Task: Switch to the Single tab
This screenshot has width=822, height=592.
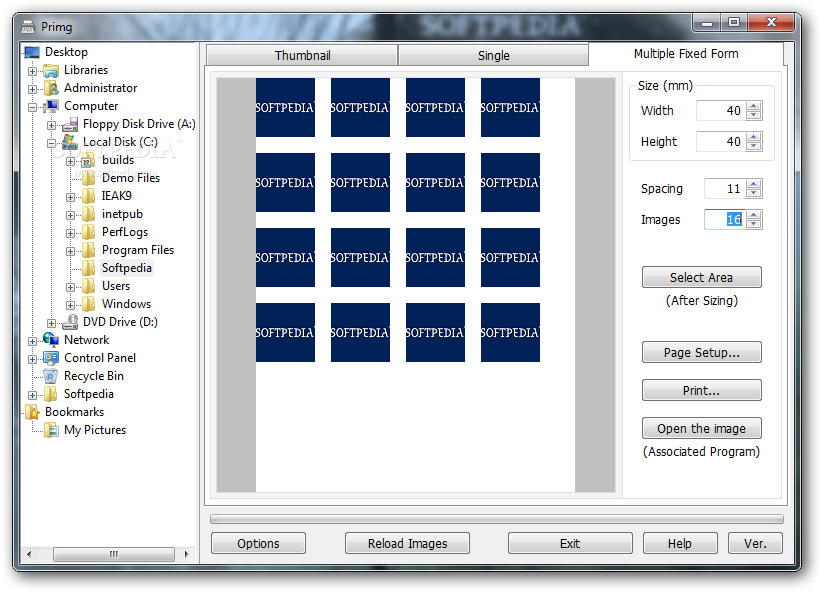Action: pos(493,55)
